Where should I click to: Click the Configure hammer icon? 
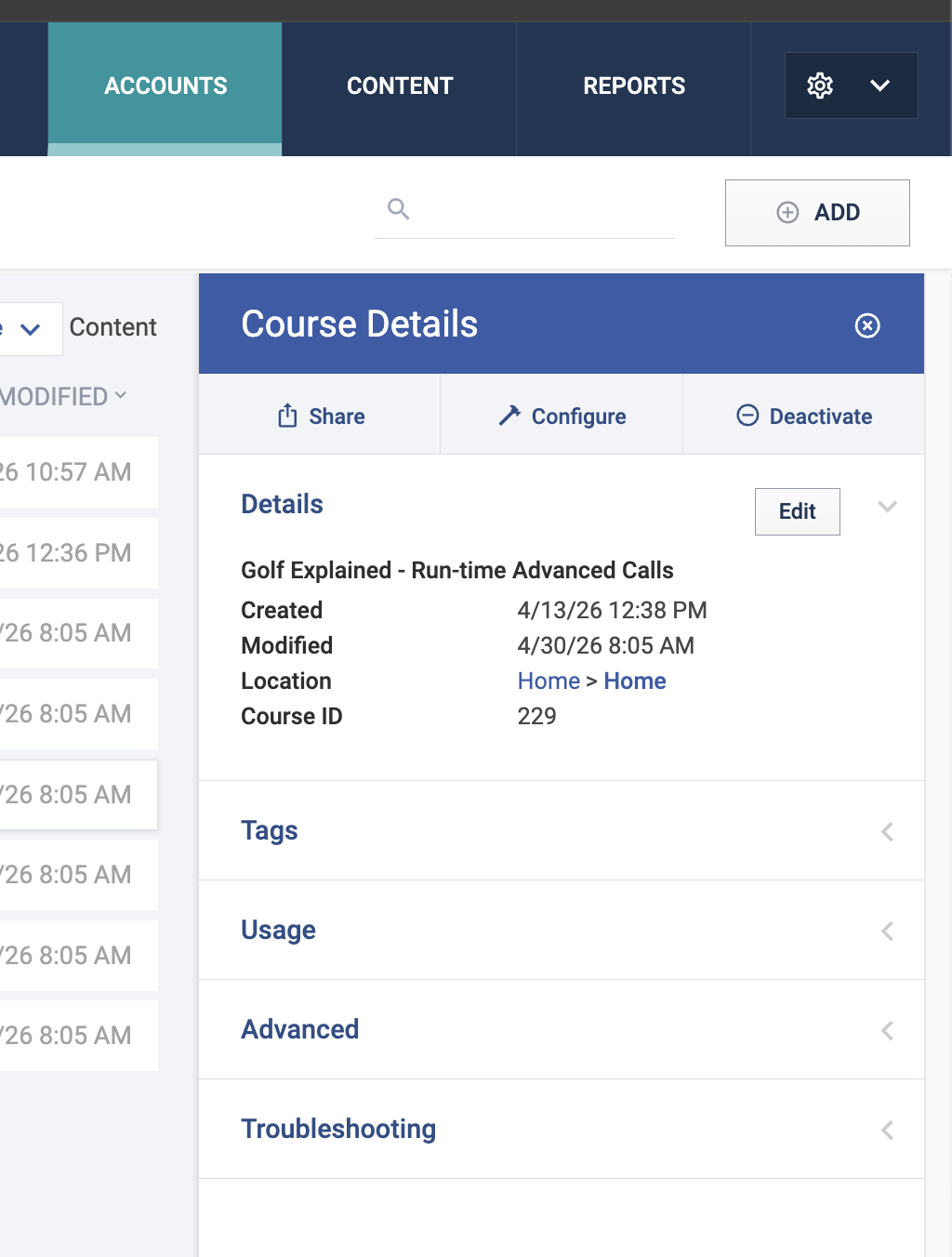509,416
